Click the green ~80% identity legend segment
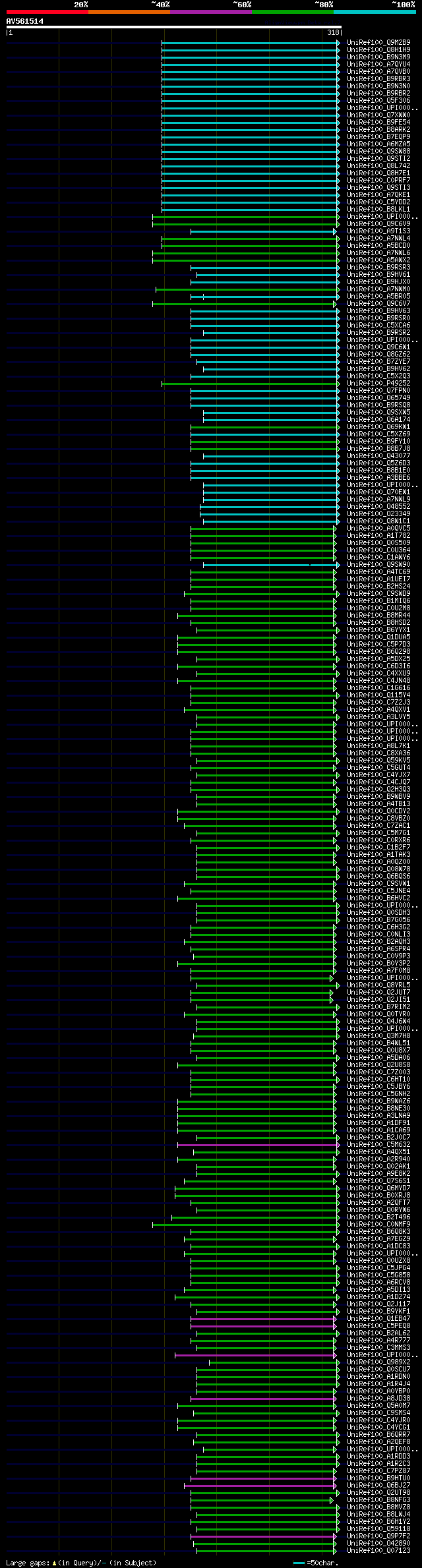The height and width of the screenshot is (1568, 422). tap(293, 12)
